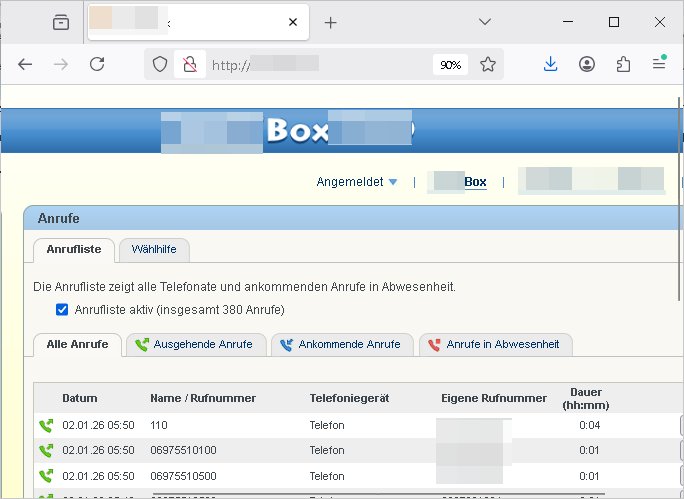Open the Firefox application menu
This screenshot has height=499, width=684.
(x=659, y=64)
